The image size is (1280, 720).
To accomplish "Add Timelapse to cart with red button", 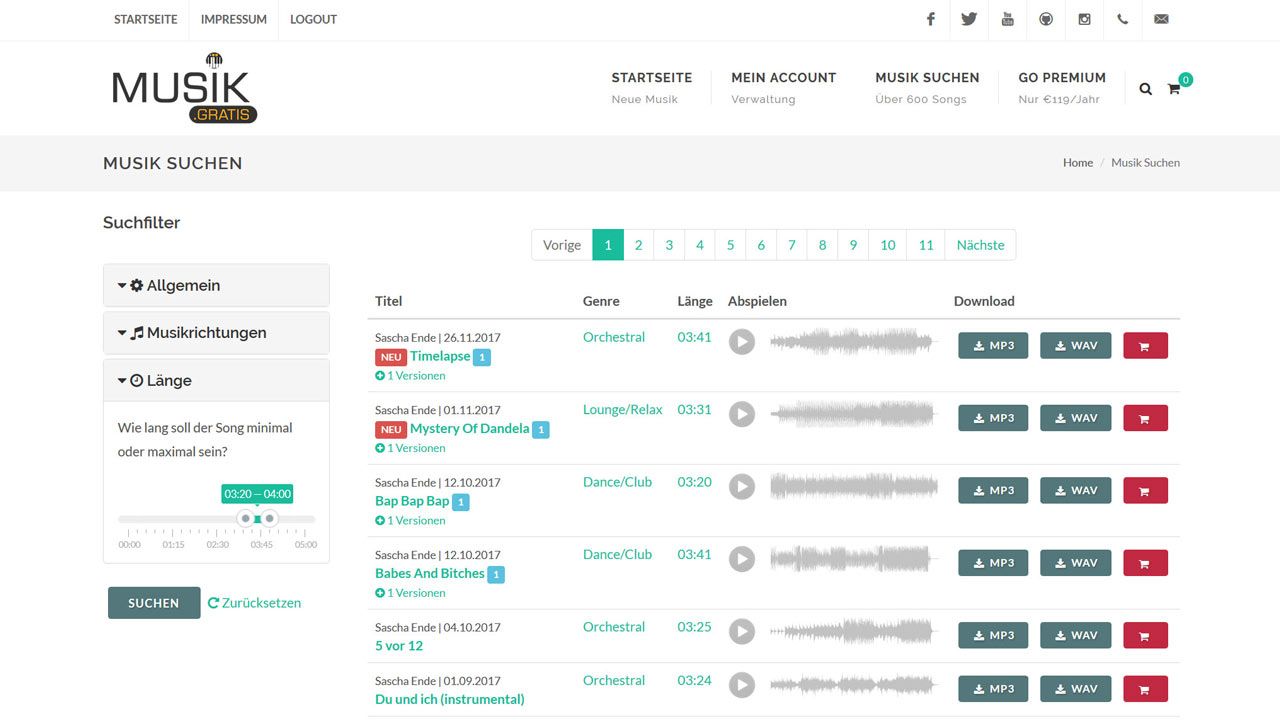I will [x=1145, y=346].
